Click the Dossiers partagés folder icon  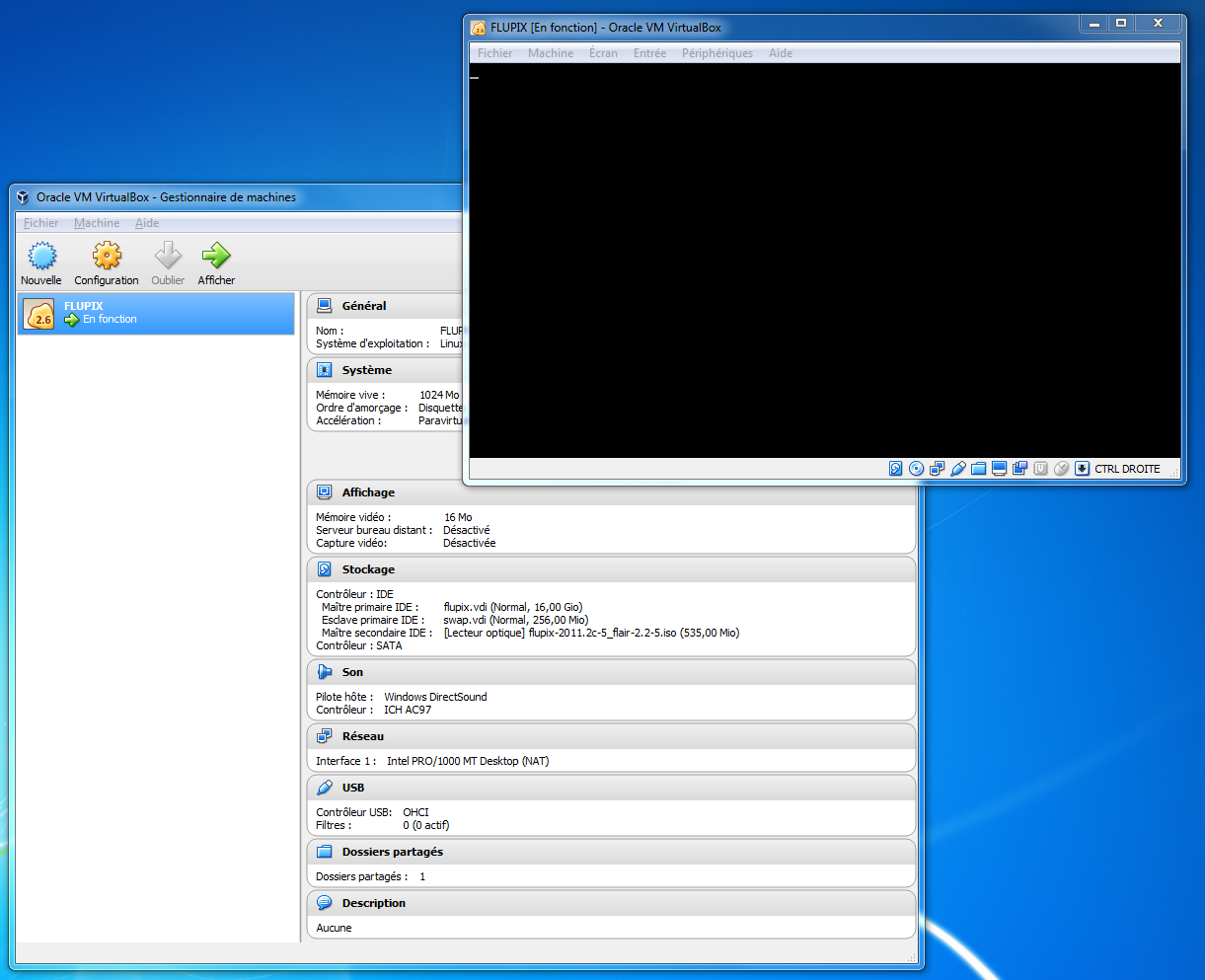click(325, 852)
